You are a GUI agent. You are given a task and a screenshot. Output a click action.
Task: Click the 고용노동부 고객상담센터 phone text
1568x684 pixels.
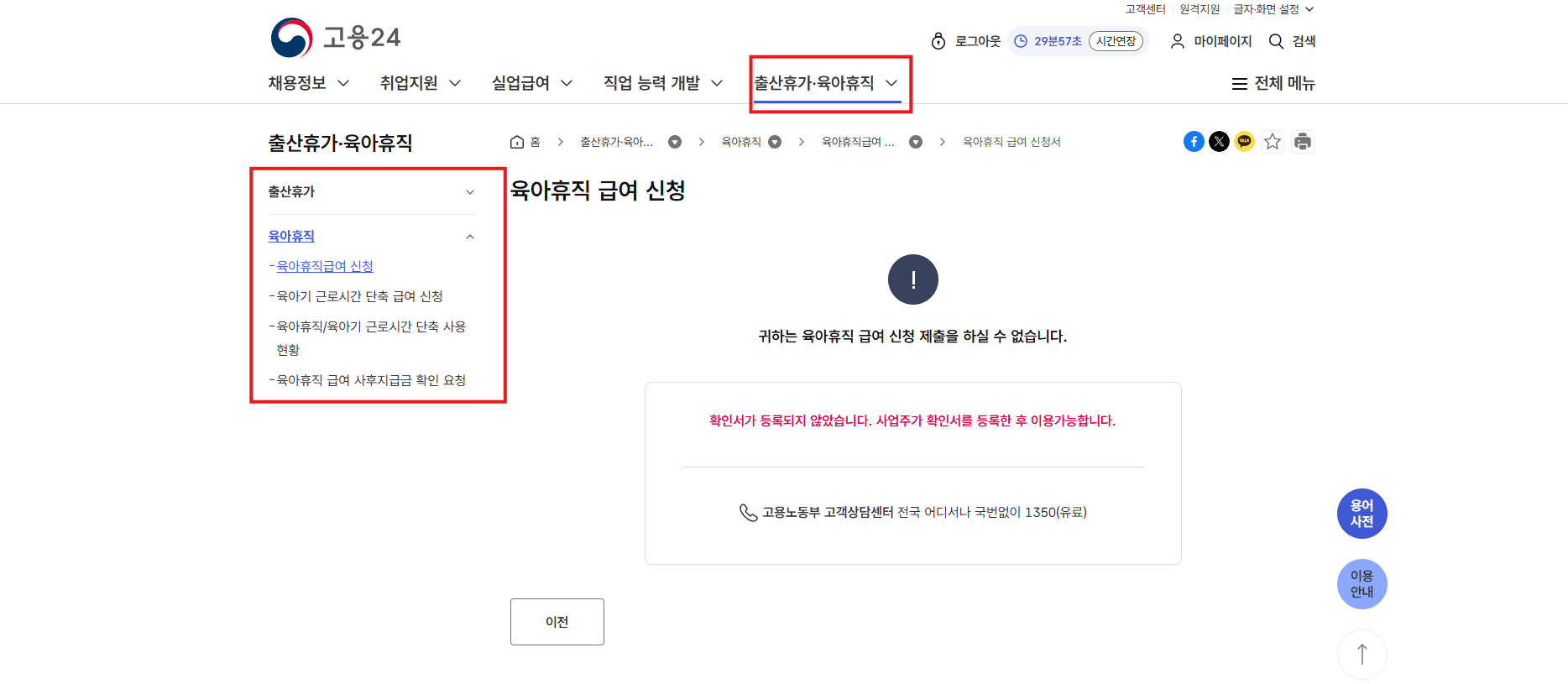tap(828, 512)
